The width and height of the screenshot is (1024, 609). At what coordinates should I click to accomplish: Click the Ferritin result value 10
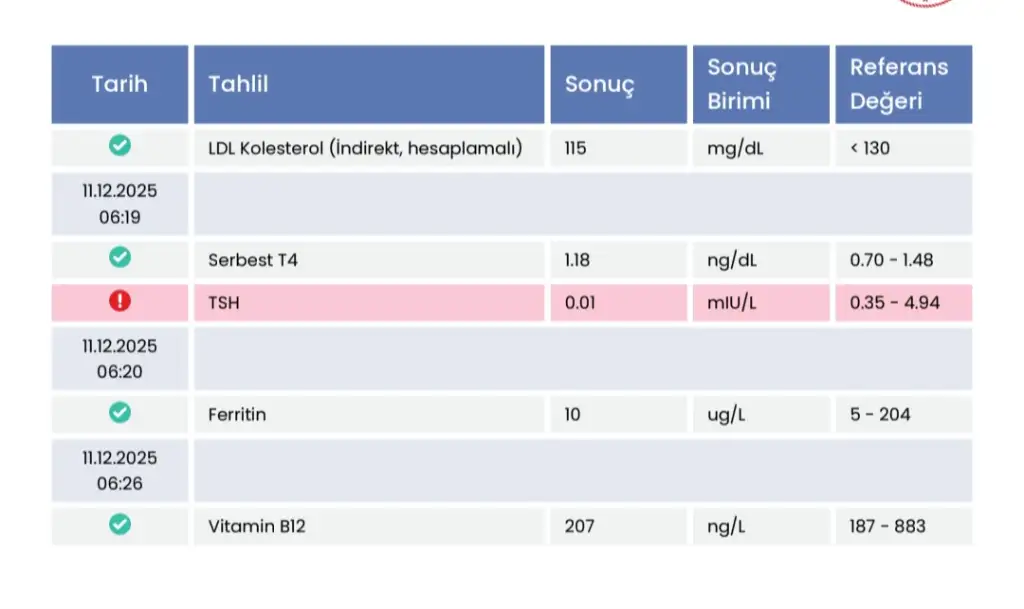[x=572, y=413]
